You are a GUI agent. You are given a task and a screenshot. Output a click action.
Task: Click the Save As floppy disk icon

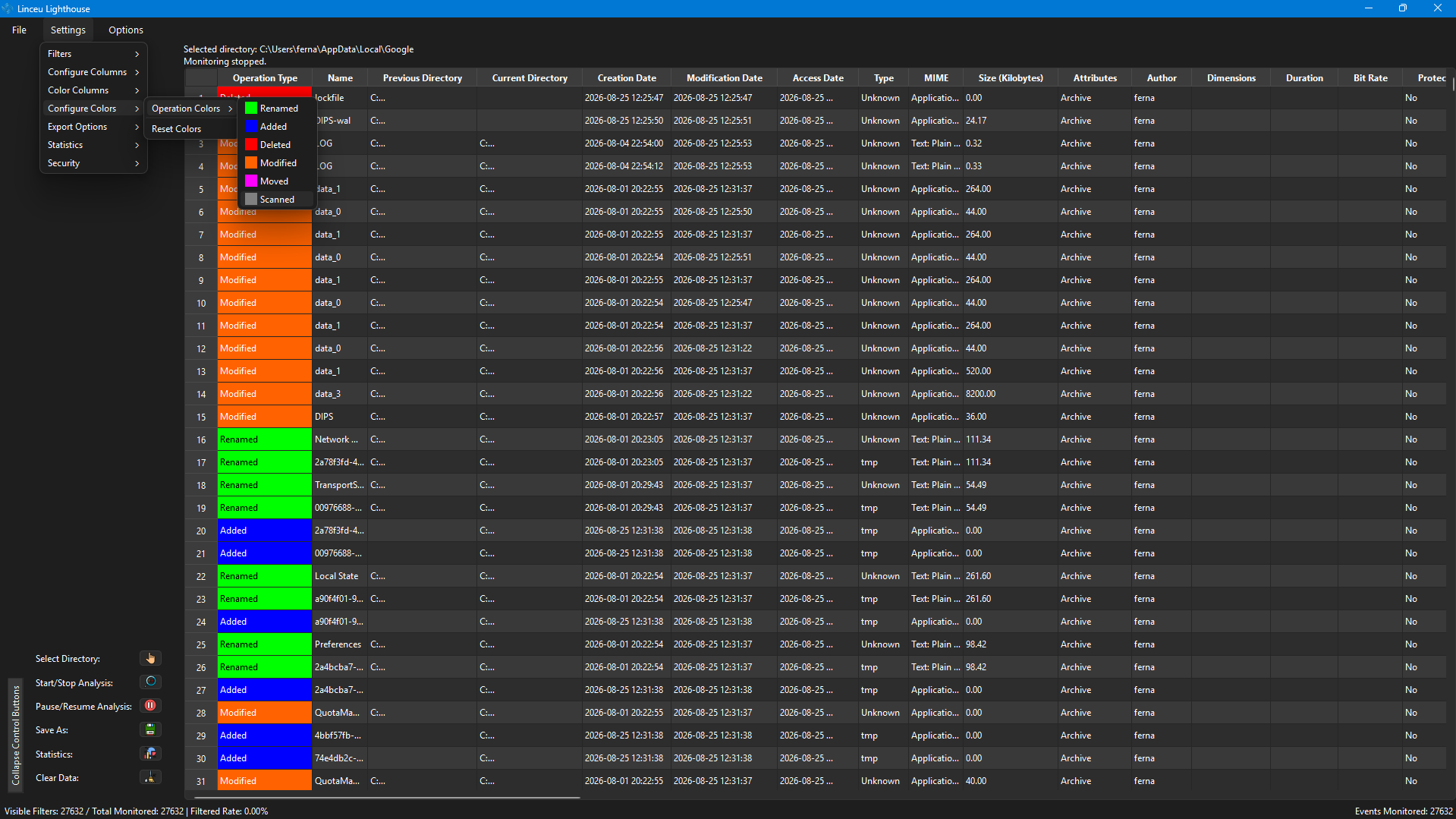[x=150, y=730]
